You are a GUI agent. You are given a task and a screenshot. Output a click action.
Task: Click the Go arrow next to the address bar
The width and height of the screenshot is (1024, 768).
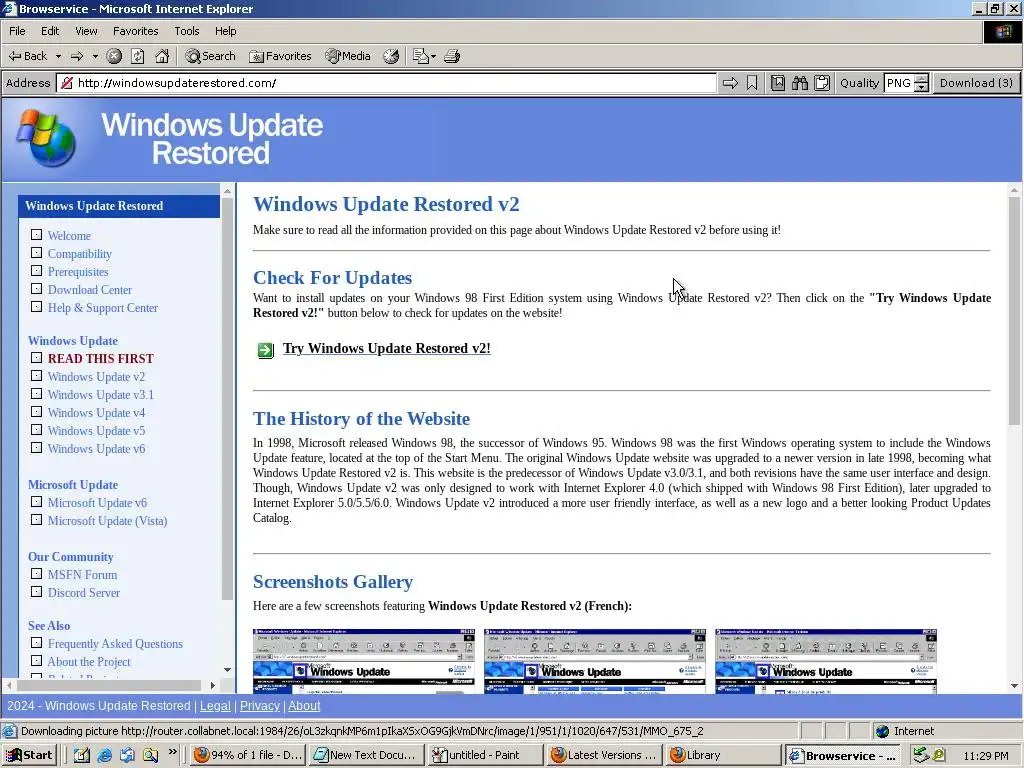click(730, 83)
